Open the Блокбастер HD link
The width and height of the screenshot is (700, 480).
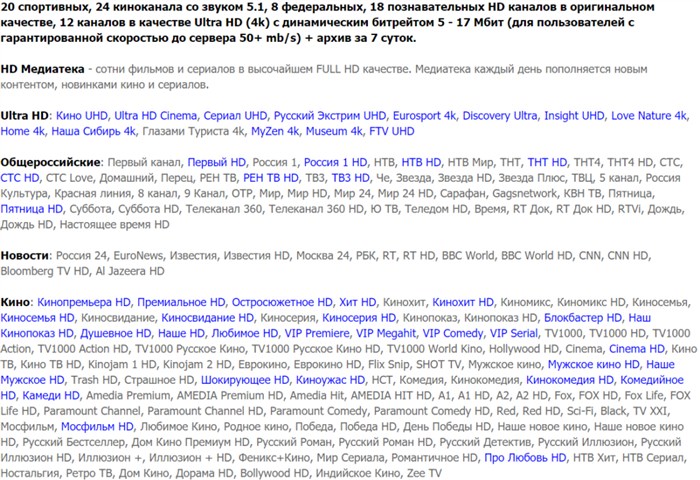583,318
